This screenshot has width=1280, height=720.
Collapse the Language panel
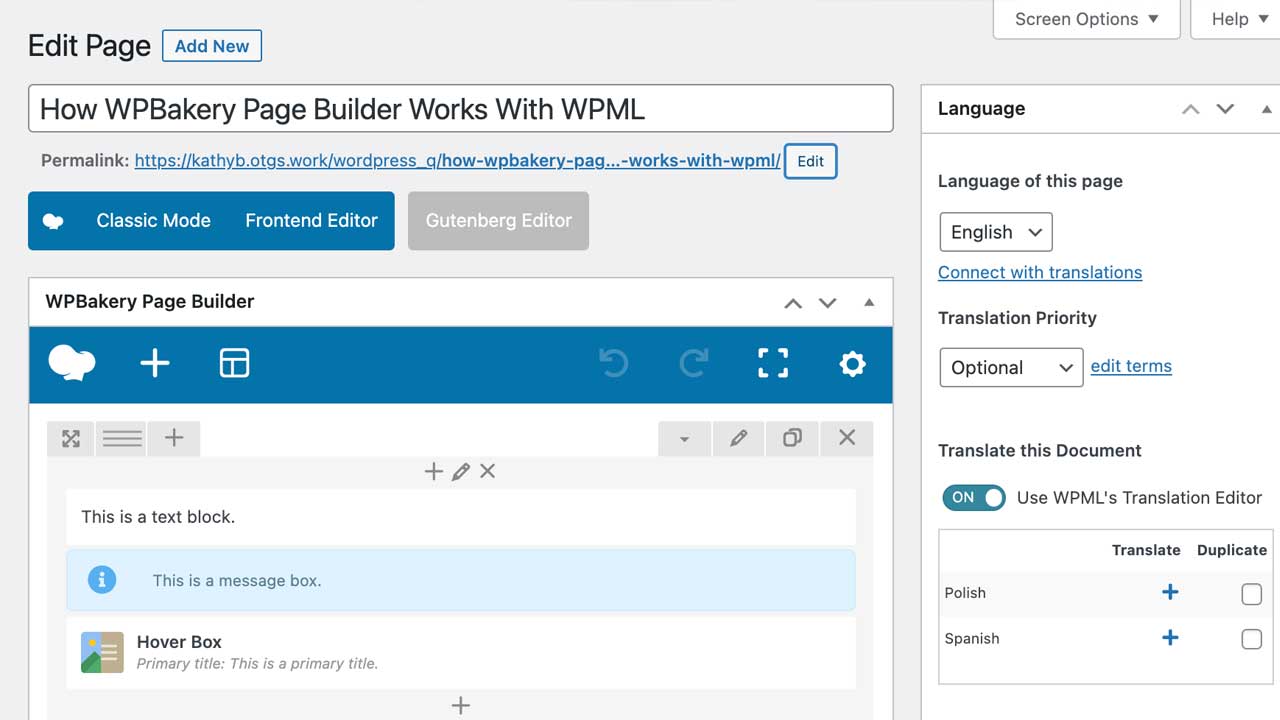click(1266, 108)
